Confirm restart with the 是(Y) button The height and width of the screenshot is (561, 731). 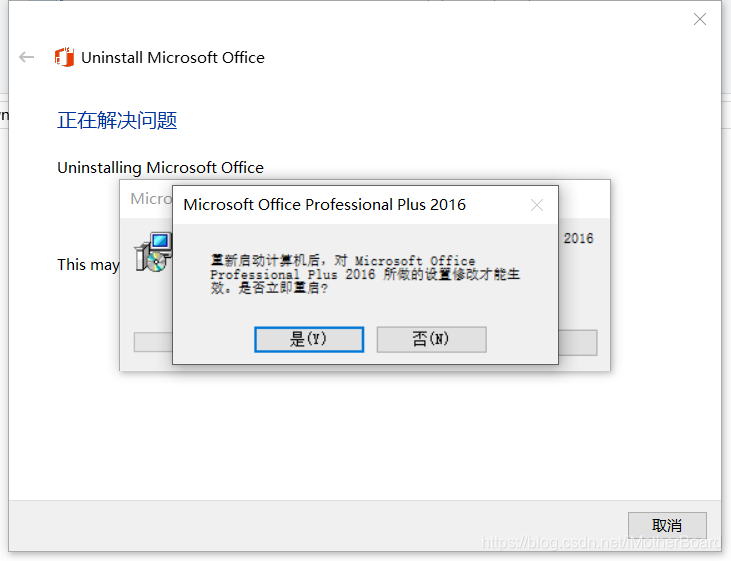(309, 339)
